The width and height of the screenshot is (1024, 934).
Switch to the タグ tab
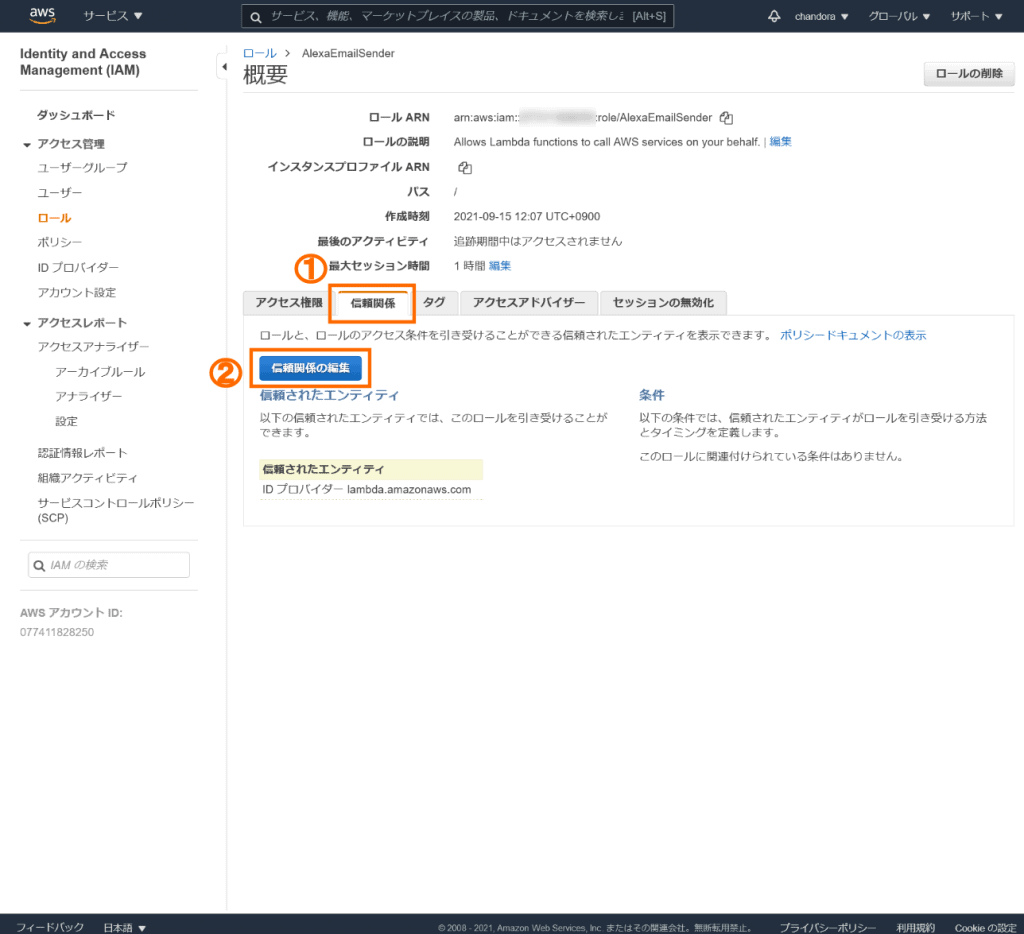(434, 302)
